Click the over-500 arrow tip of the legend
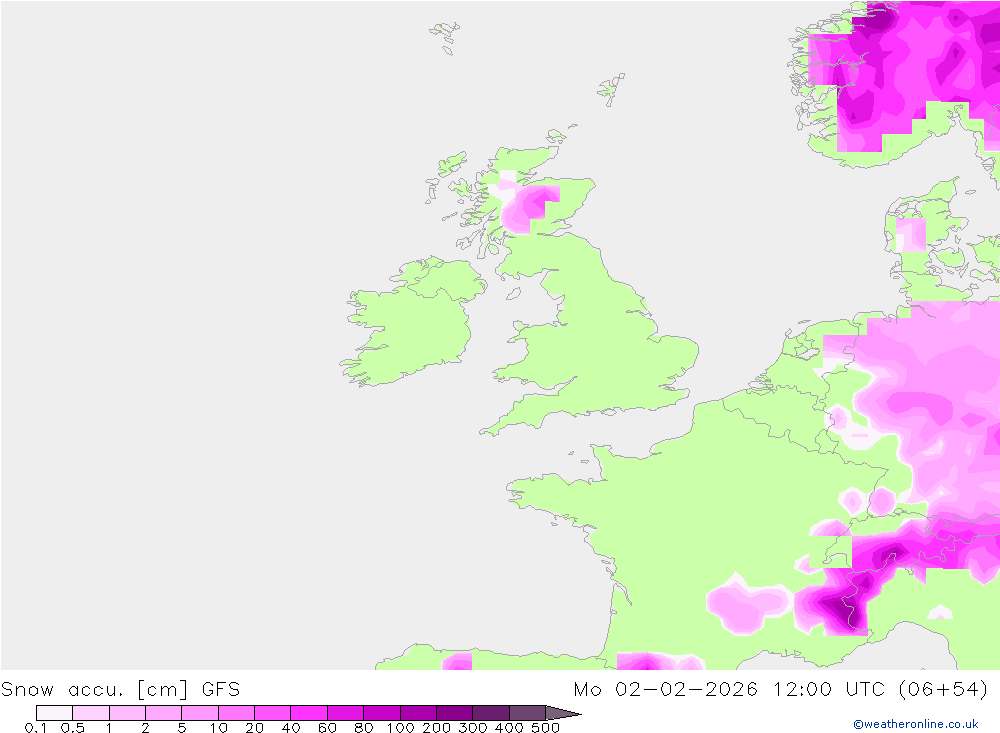1000x733 pixels. [562, 713]
